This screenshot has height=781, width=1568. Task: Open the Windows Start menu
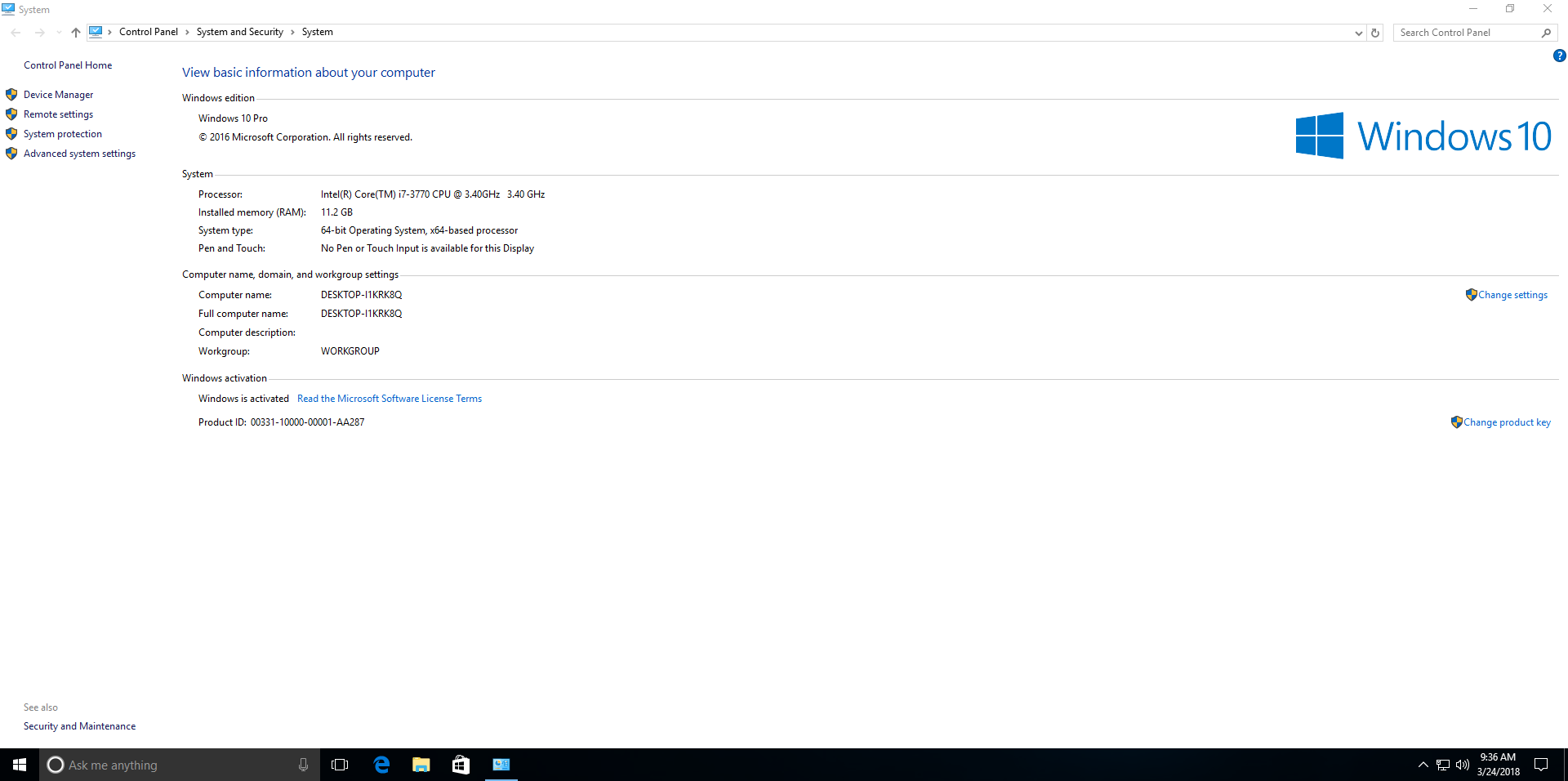(x=20, y=765)
